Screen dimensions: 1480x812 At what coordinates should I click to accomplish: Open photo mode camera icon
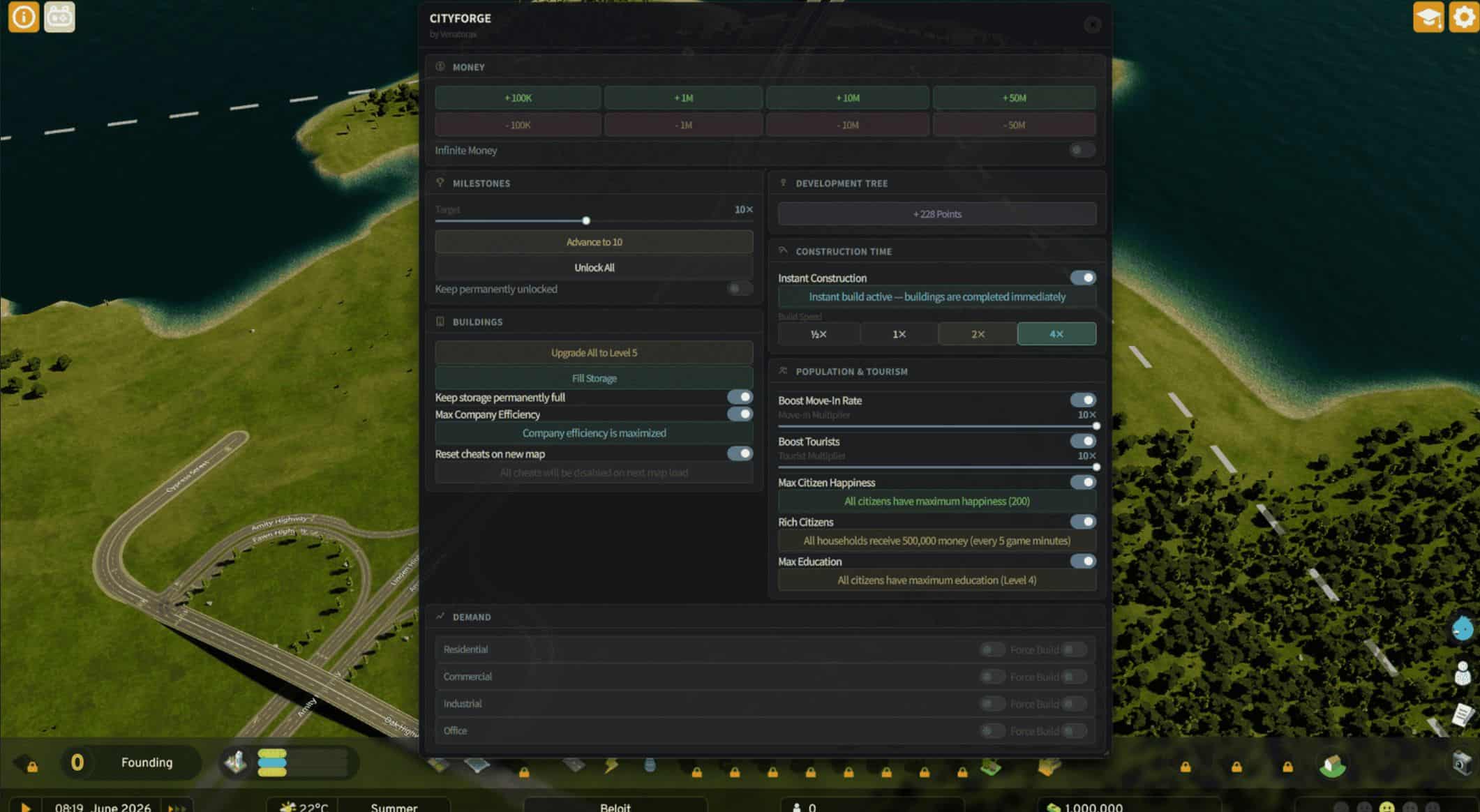click(x=1460, y=762)
